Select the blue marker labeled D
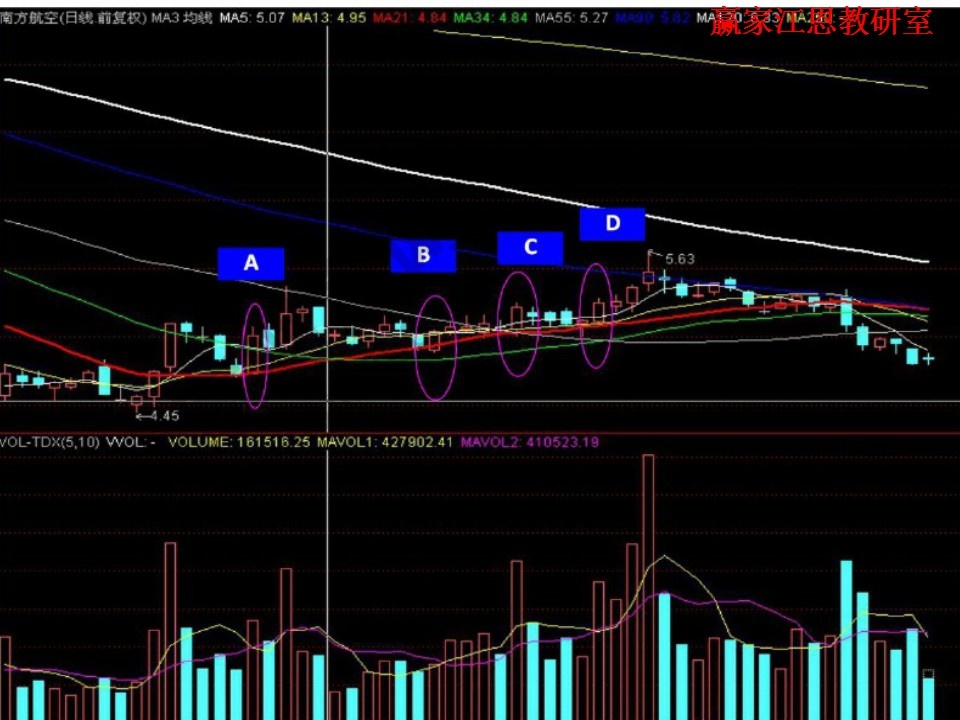Screen dimensions: 960x720 (612, 223)
